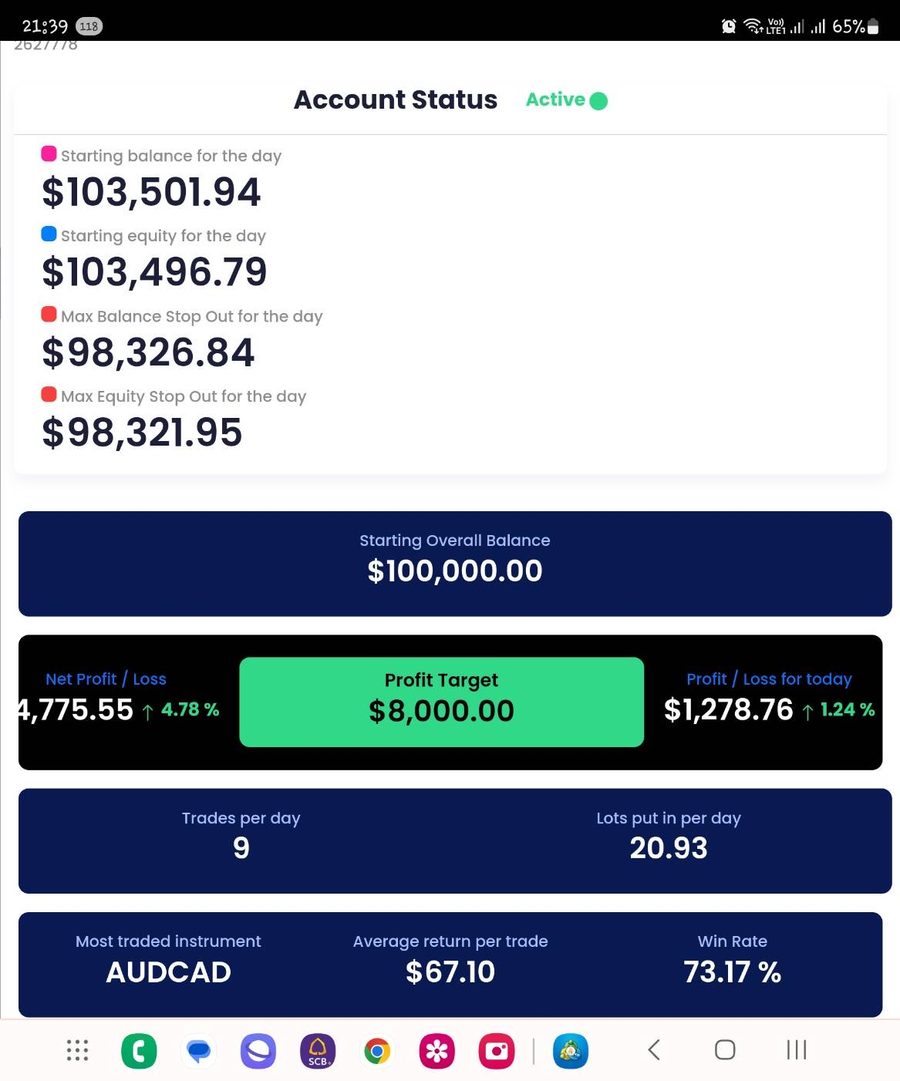Open the recent apps button
The width and height of the screenshot is (900, 1081).
pos(797,1050)
